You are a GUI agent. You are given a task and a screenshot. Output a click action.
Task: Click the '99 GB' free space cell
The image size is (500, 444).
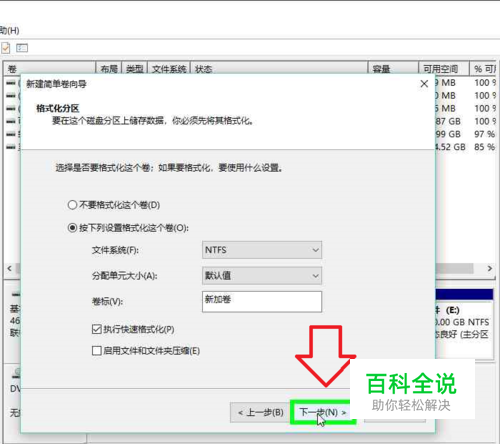448,134
